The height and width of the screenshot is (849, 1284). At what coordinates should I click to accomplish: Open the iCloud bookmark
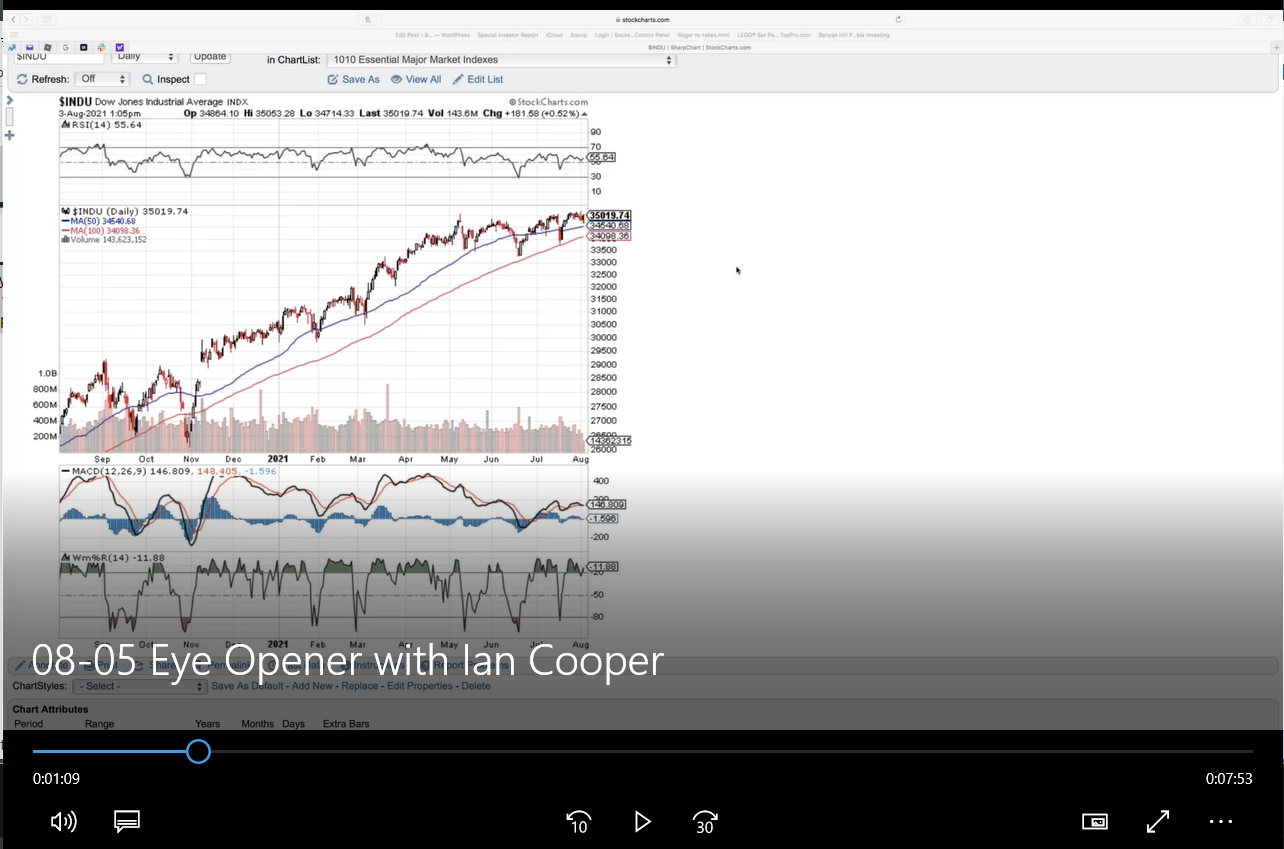pyautogui.click(x=554, y=35)
